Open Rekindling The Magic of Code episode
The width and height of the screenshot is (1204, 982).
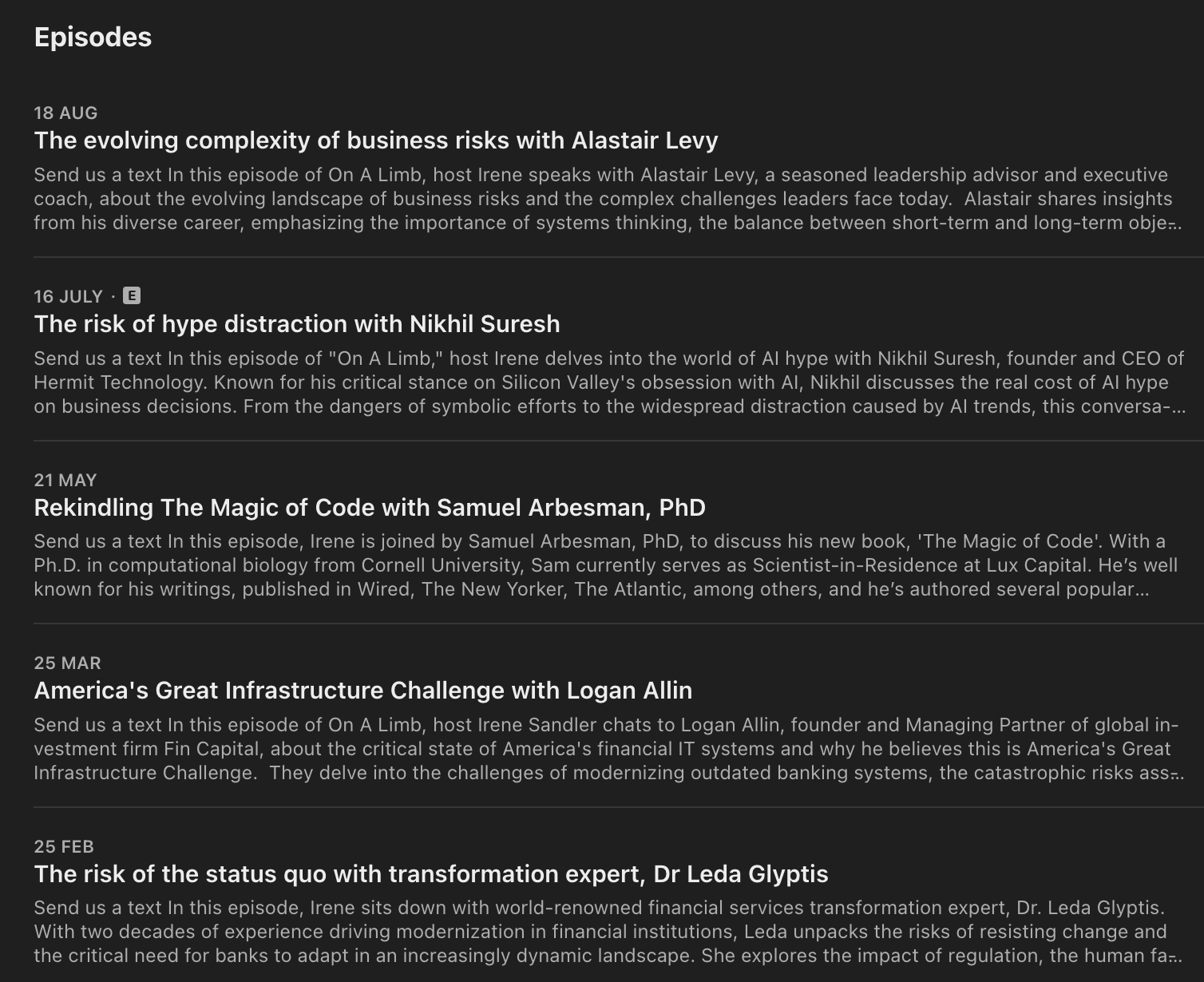(369, 508)
